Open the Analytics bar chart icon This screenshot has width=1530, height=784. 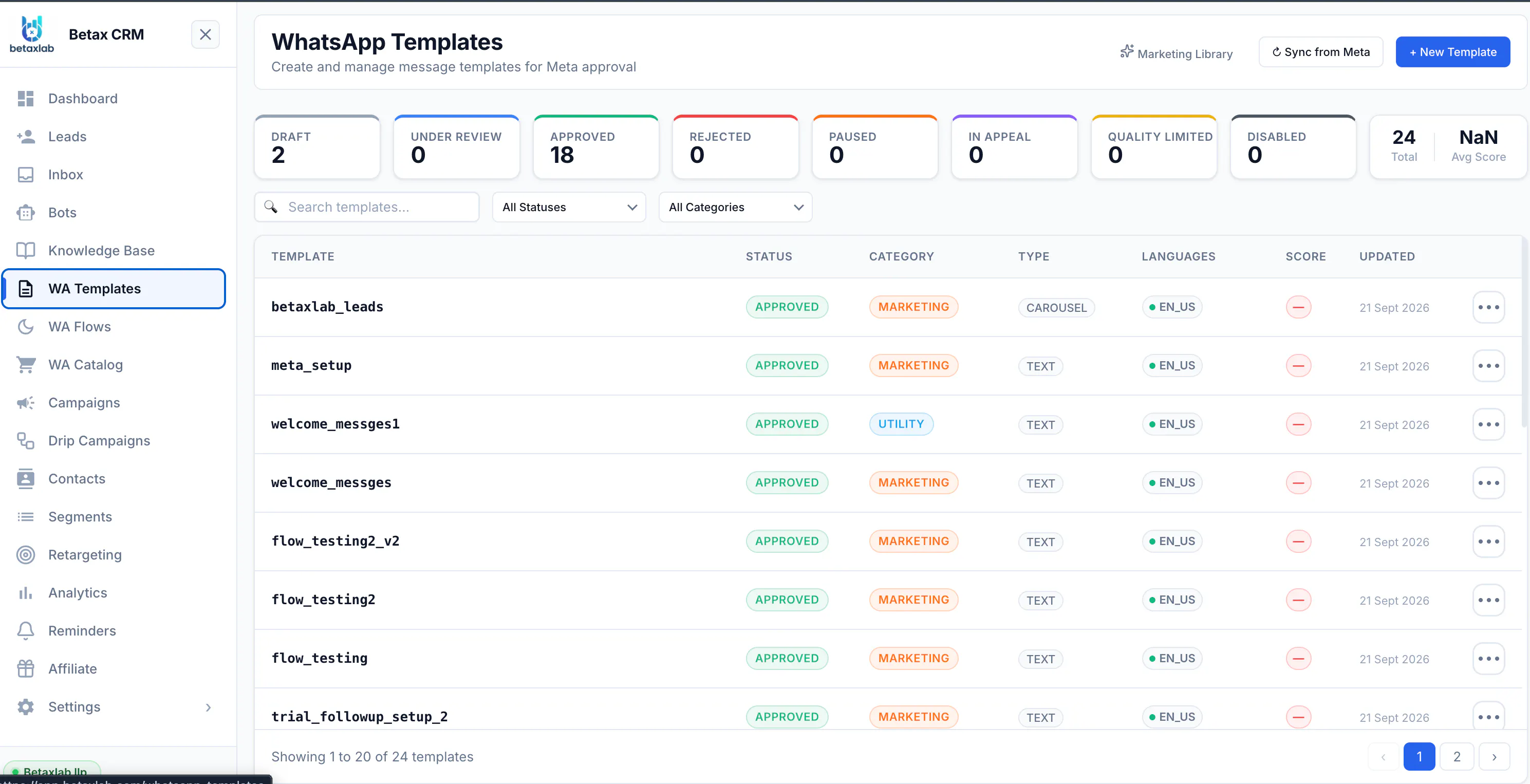point(26,593)
